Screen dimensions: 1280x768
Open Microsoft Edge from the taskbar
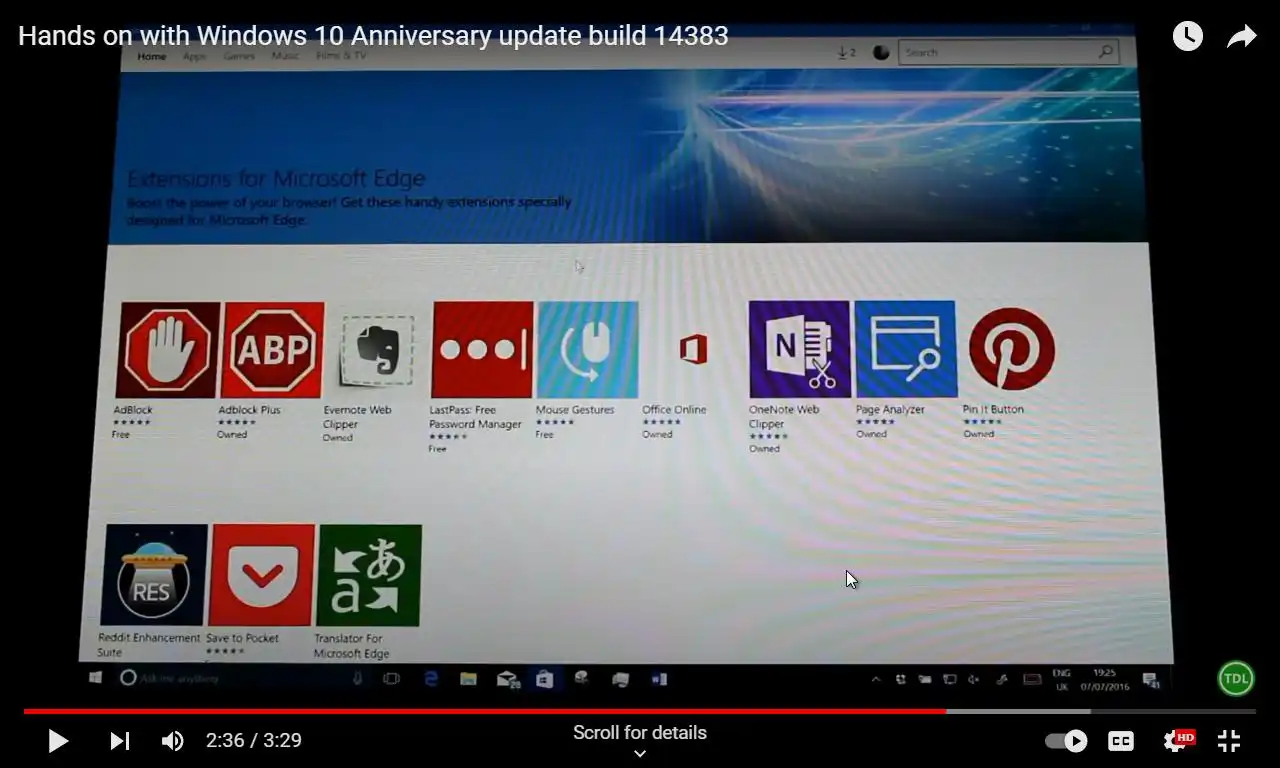[432, 679]
